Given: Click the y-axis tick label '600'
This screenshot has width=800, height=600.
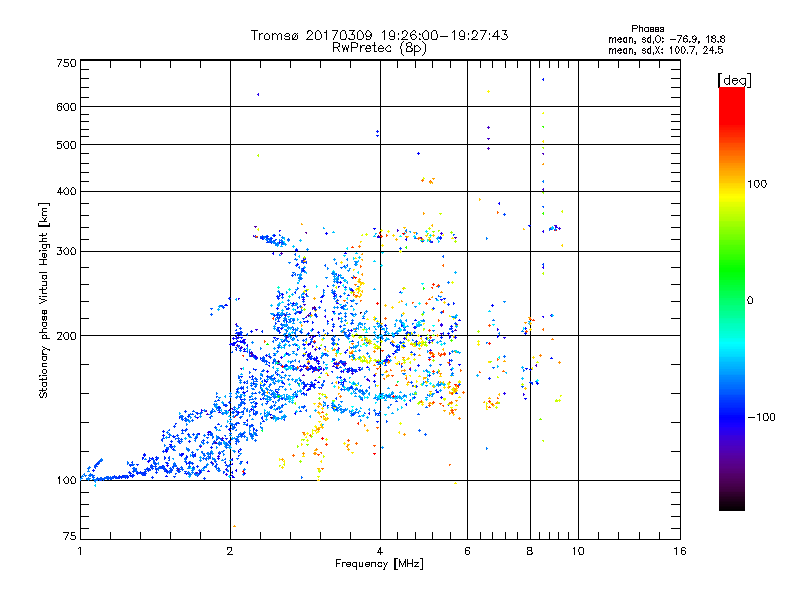Looking at the screenshot, I should coord(66,107).
